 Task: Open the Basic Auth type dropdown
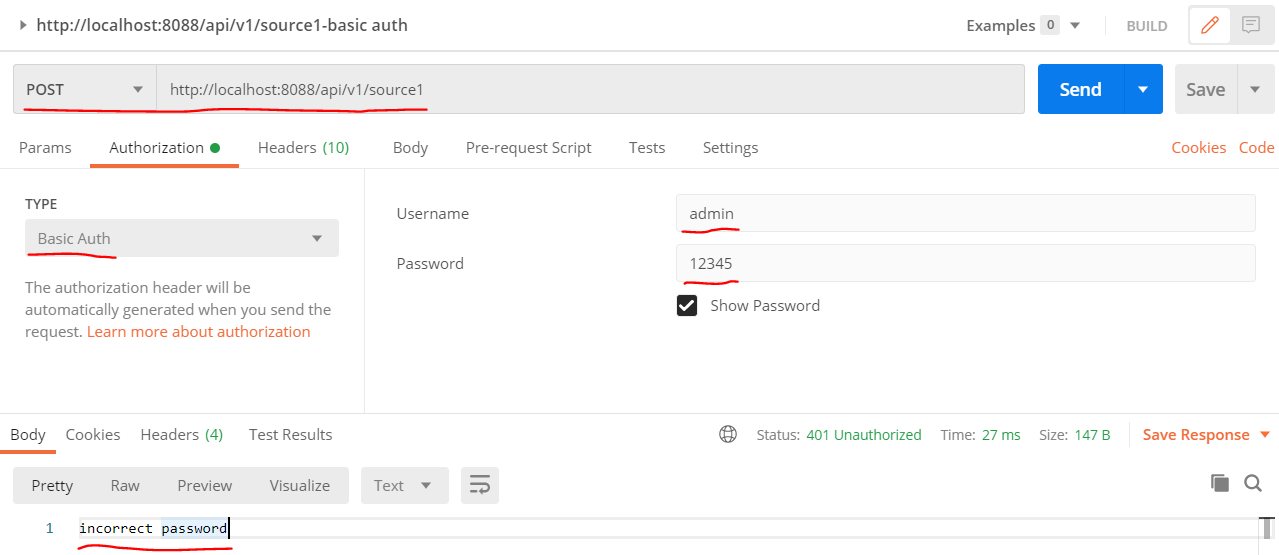tap(181, 238)
